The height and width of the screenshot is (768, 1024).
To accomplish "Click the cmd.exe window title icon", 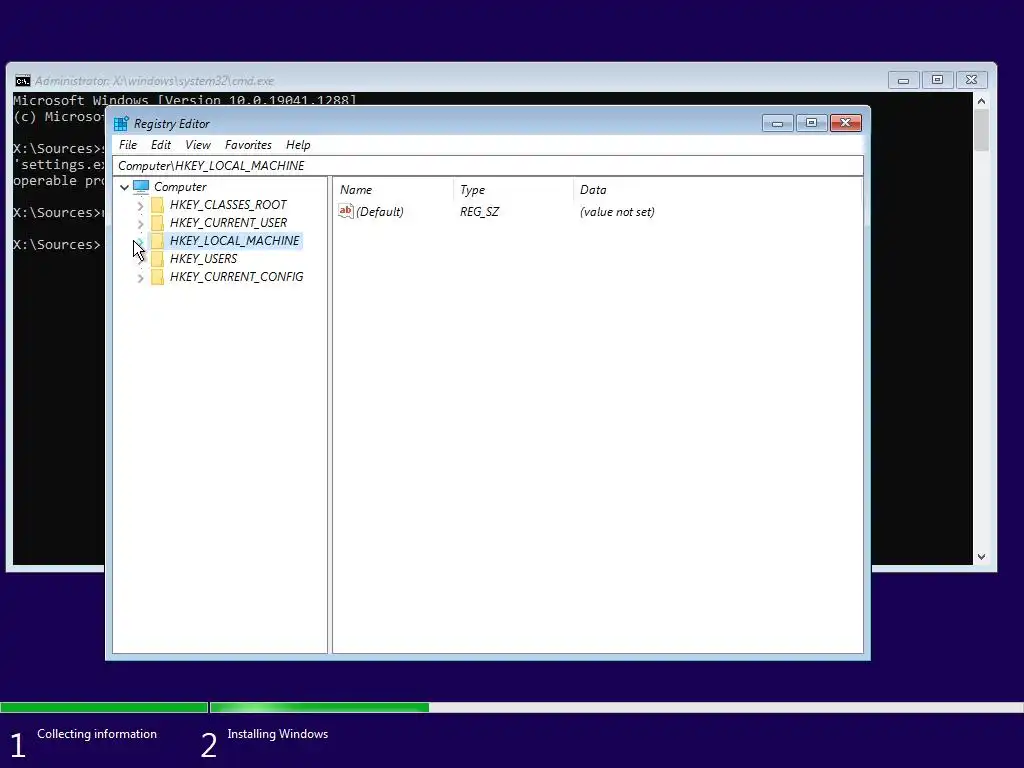I will tap(23, 80).
